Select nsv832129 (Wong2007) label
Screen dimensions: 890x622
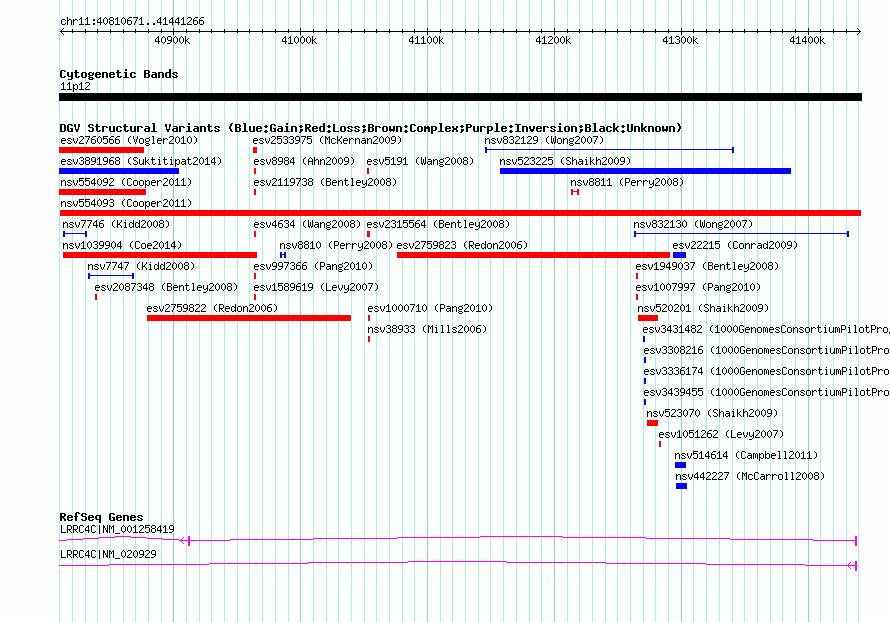(x=544, y=140)
